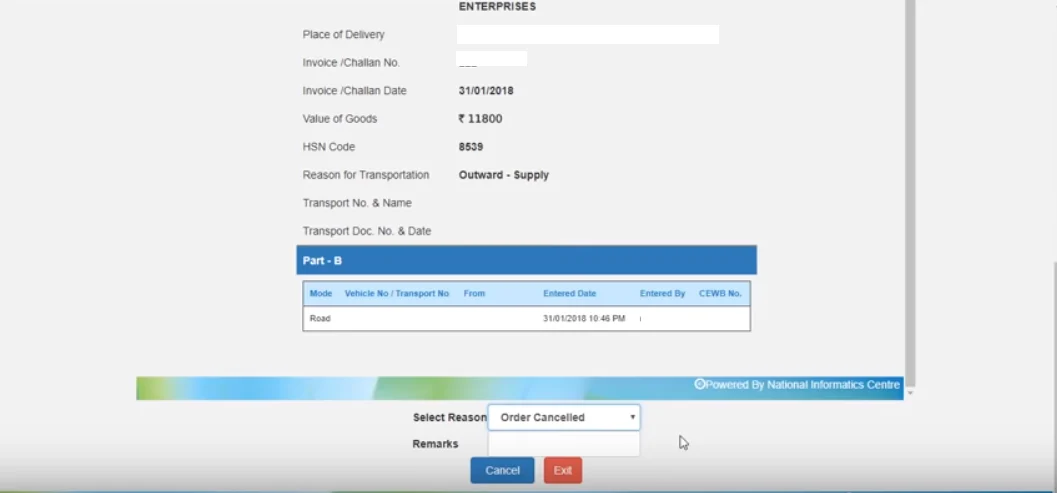Click the Entered Date column header
This screenshot has width=1057, height=493.
570,293
